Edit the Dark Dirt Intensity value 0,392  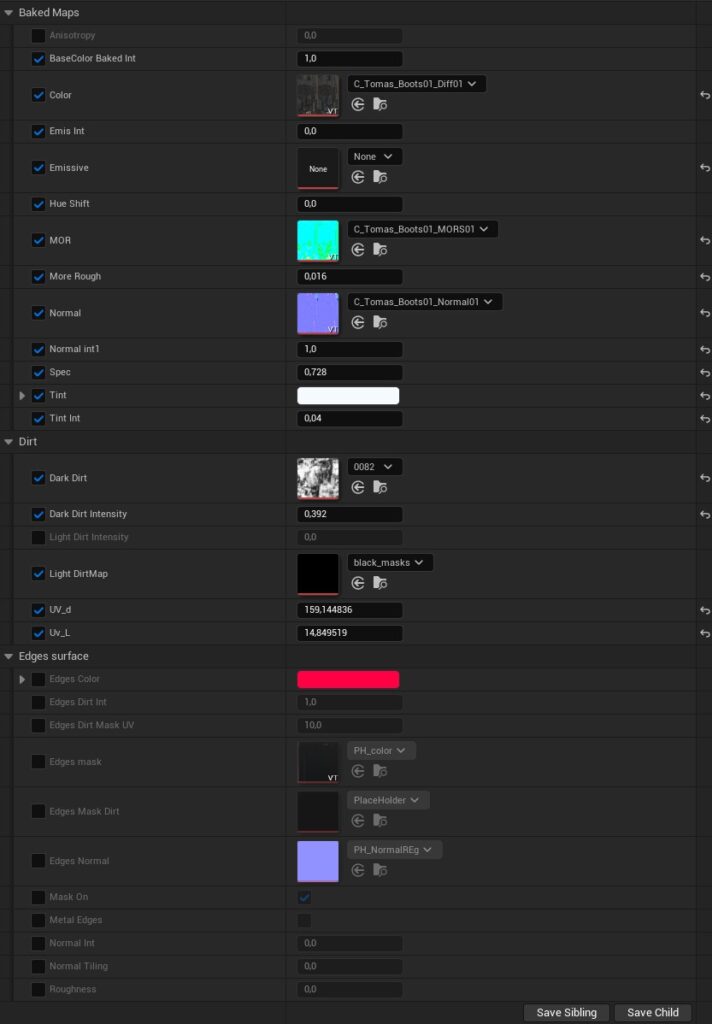(x=349, y=515)
